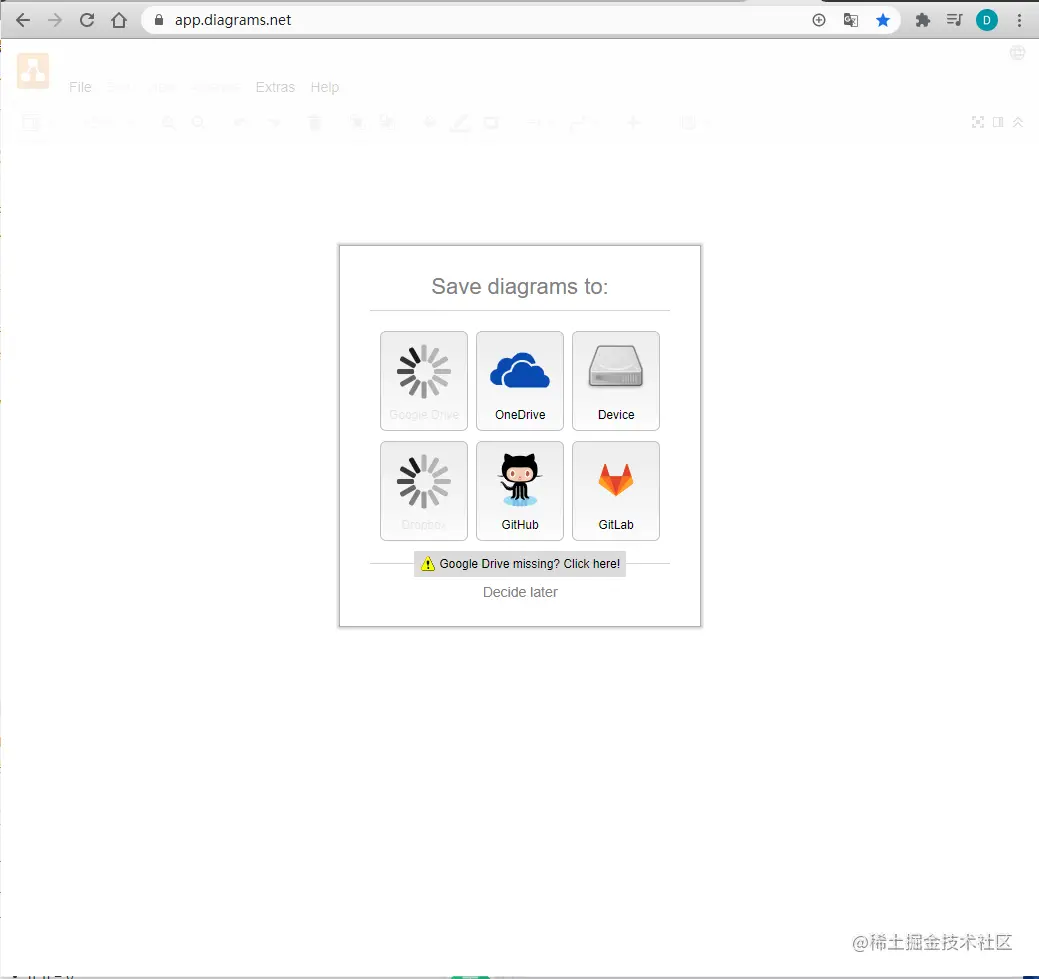Toggle fullscreen mode icon
This screenshot has width=1039, height=979.
(978, 122)
